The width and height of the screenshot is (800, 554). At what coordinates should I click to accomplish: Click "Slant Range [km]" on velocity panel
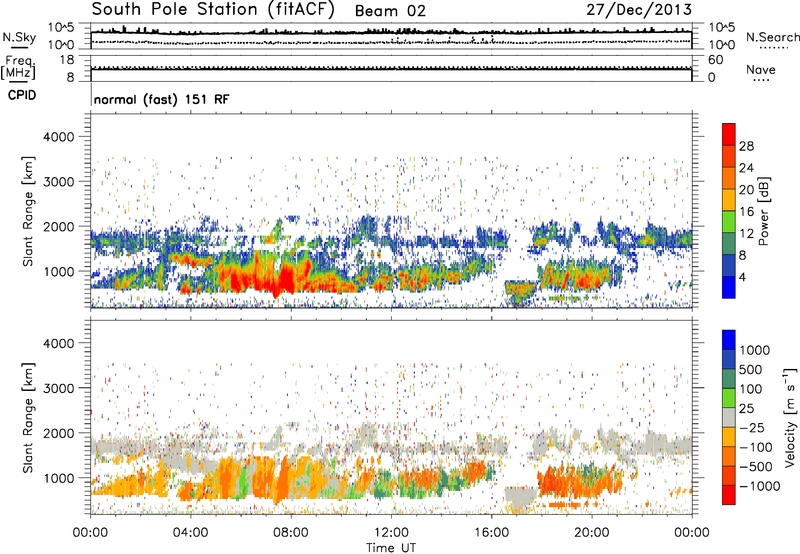[28, 417]
